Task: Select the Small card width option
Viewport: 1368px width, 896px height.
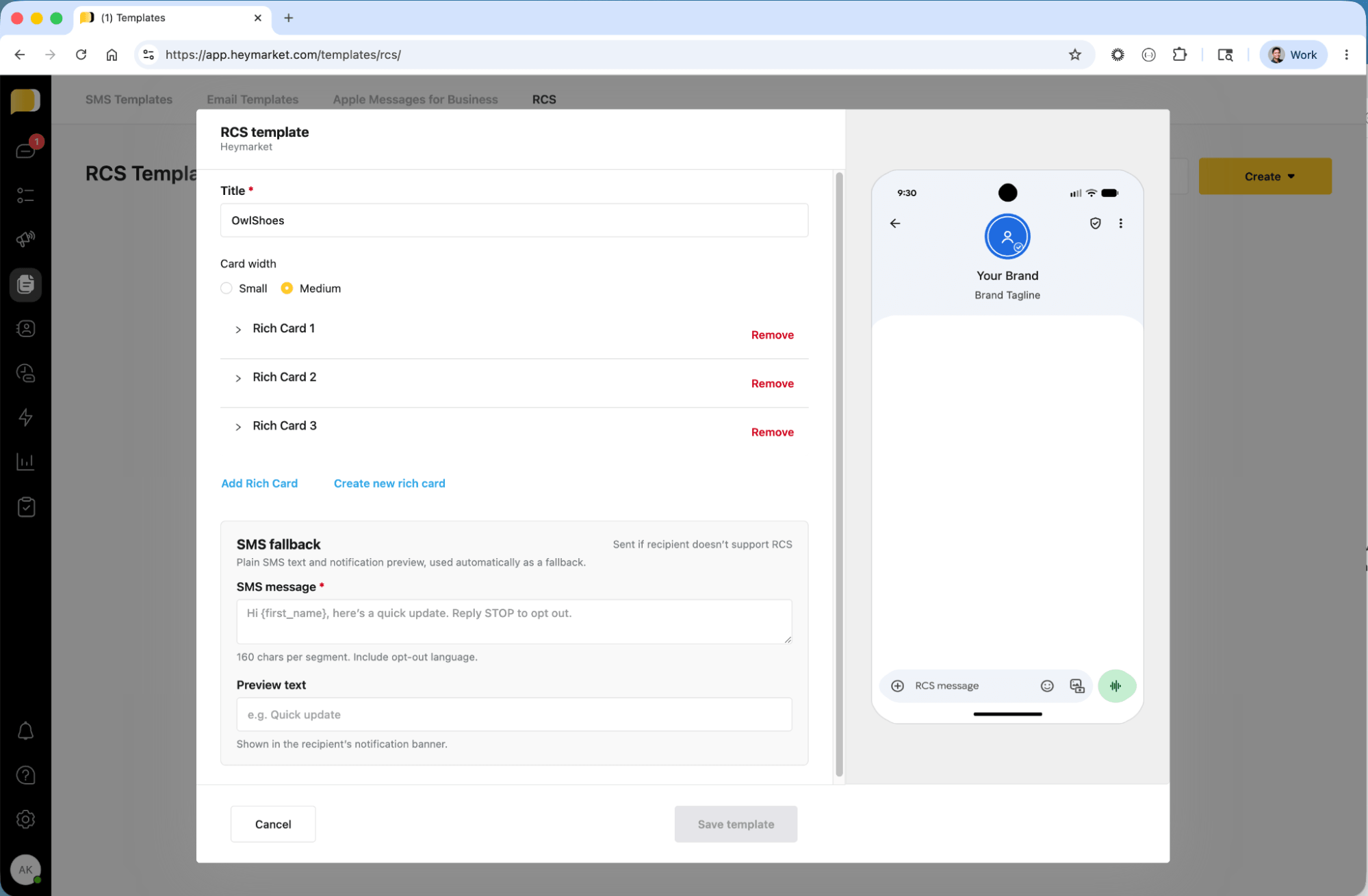Action: click(227, 288)
